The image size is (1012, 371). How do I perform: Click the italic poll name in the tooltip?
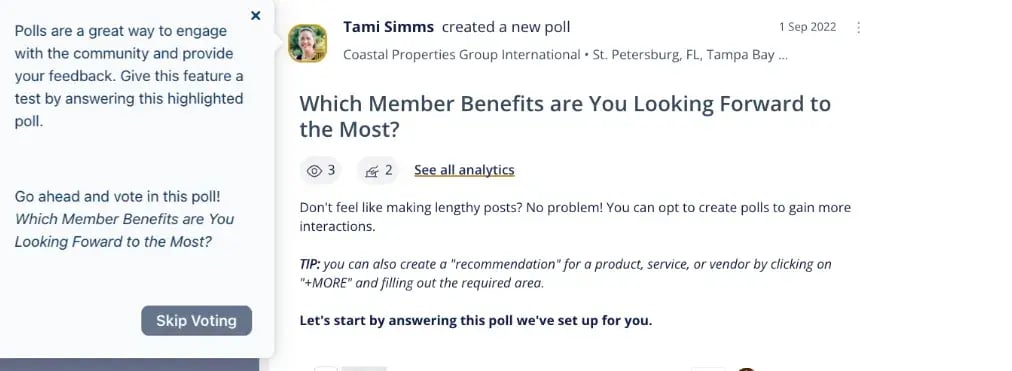pos(125,230)
